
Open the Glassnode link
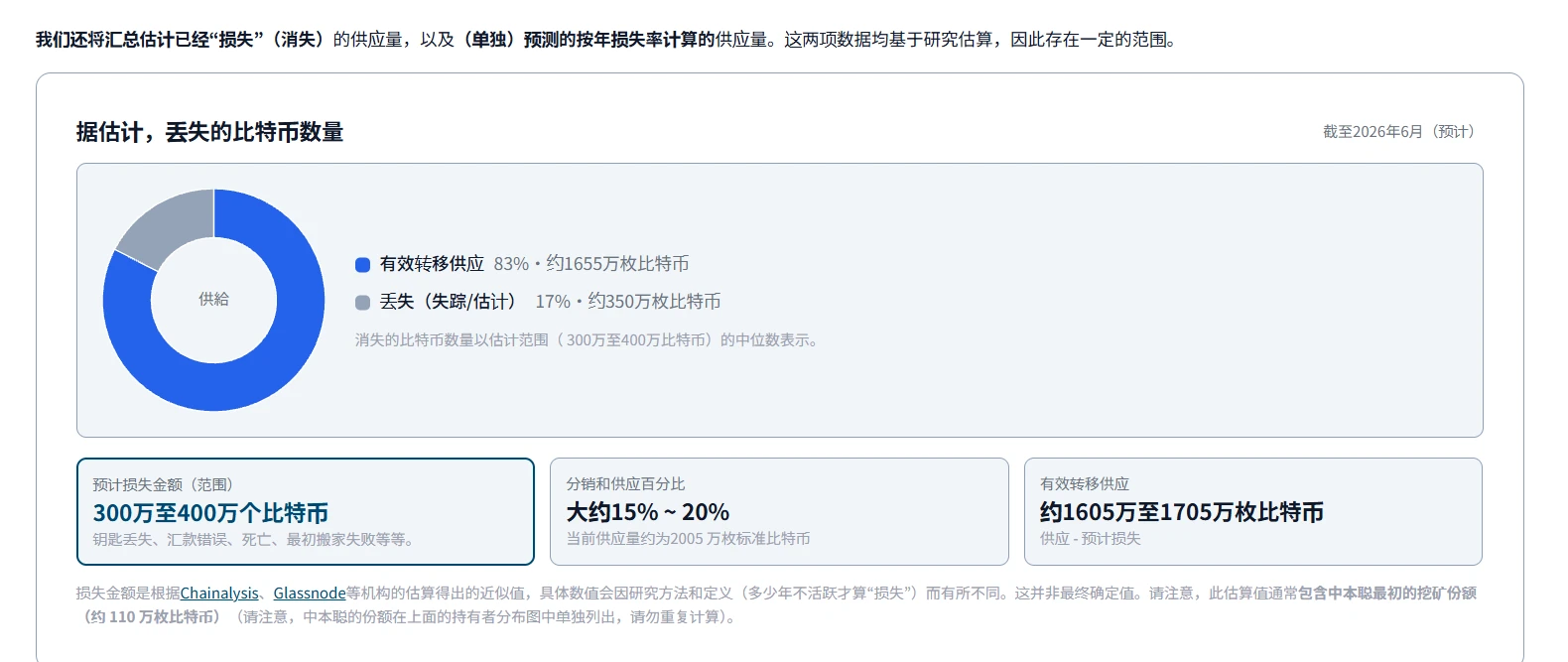click(x=310, y=594)
